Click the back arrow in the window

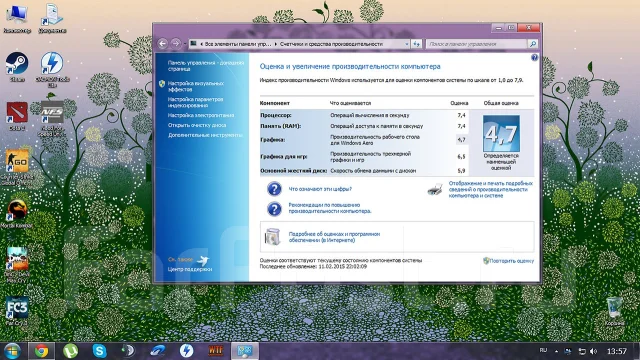coord(163,43)
